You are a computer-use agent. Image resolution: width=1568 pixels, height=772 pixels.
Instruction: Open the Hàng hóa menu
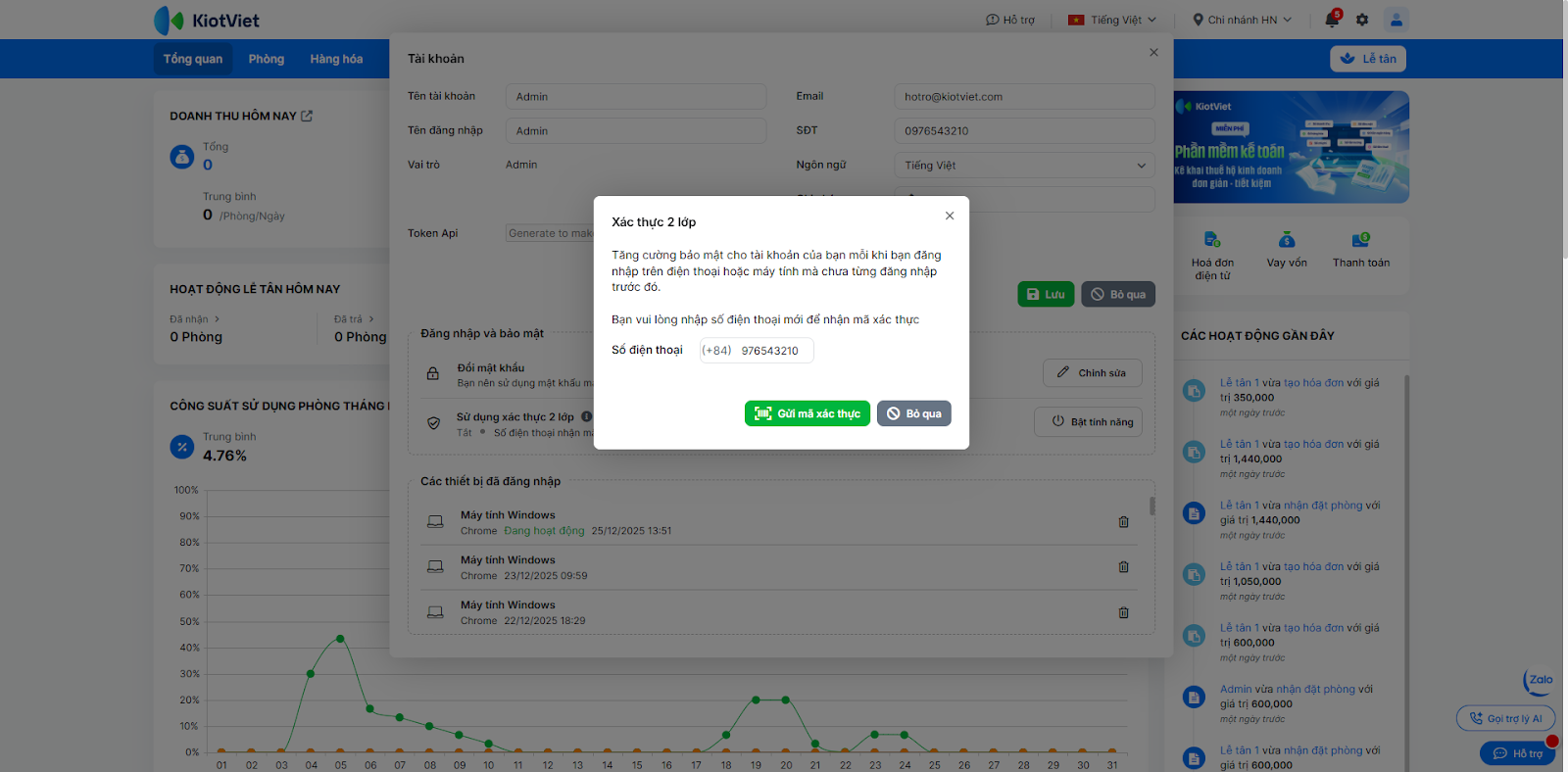[x=336, y=59]
